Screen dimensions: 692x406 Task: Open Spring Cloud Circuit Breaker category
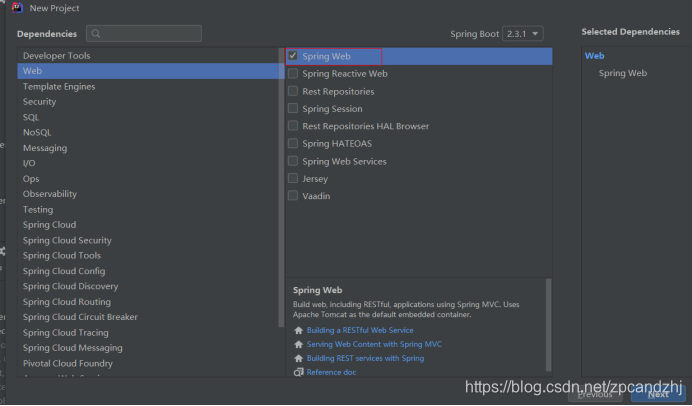click(x=148, y=317)
